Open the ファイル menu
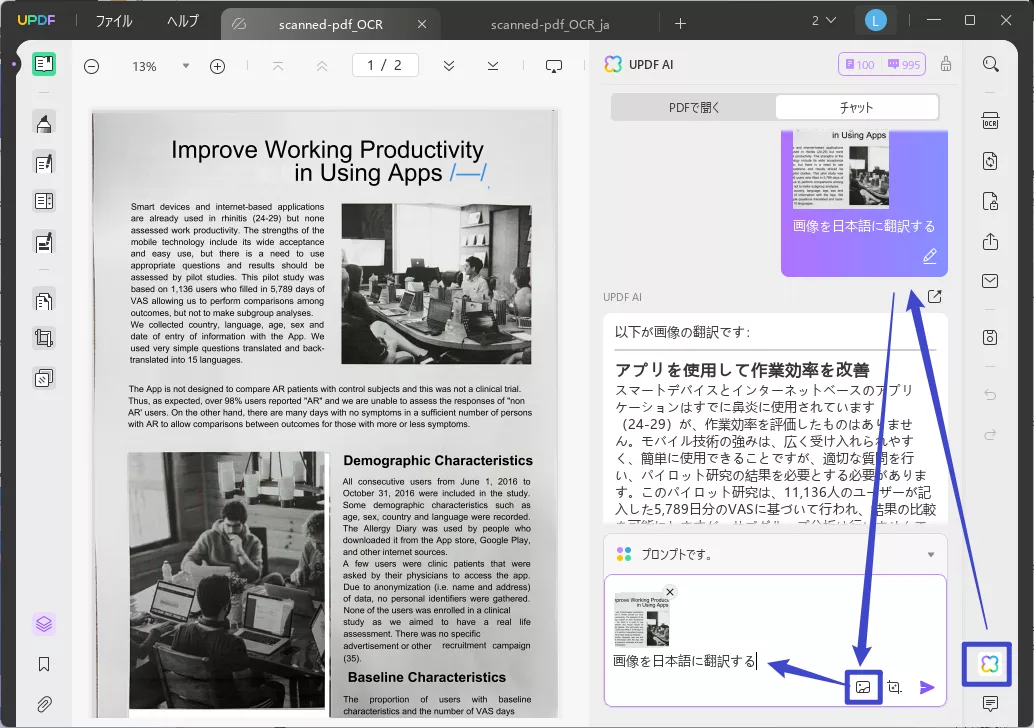The height and width of the screenshot is (728, 1034). tap(114, 21)
